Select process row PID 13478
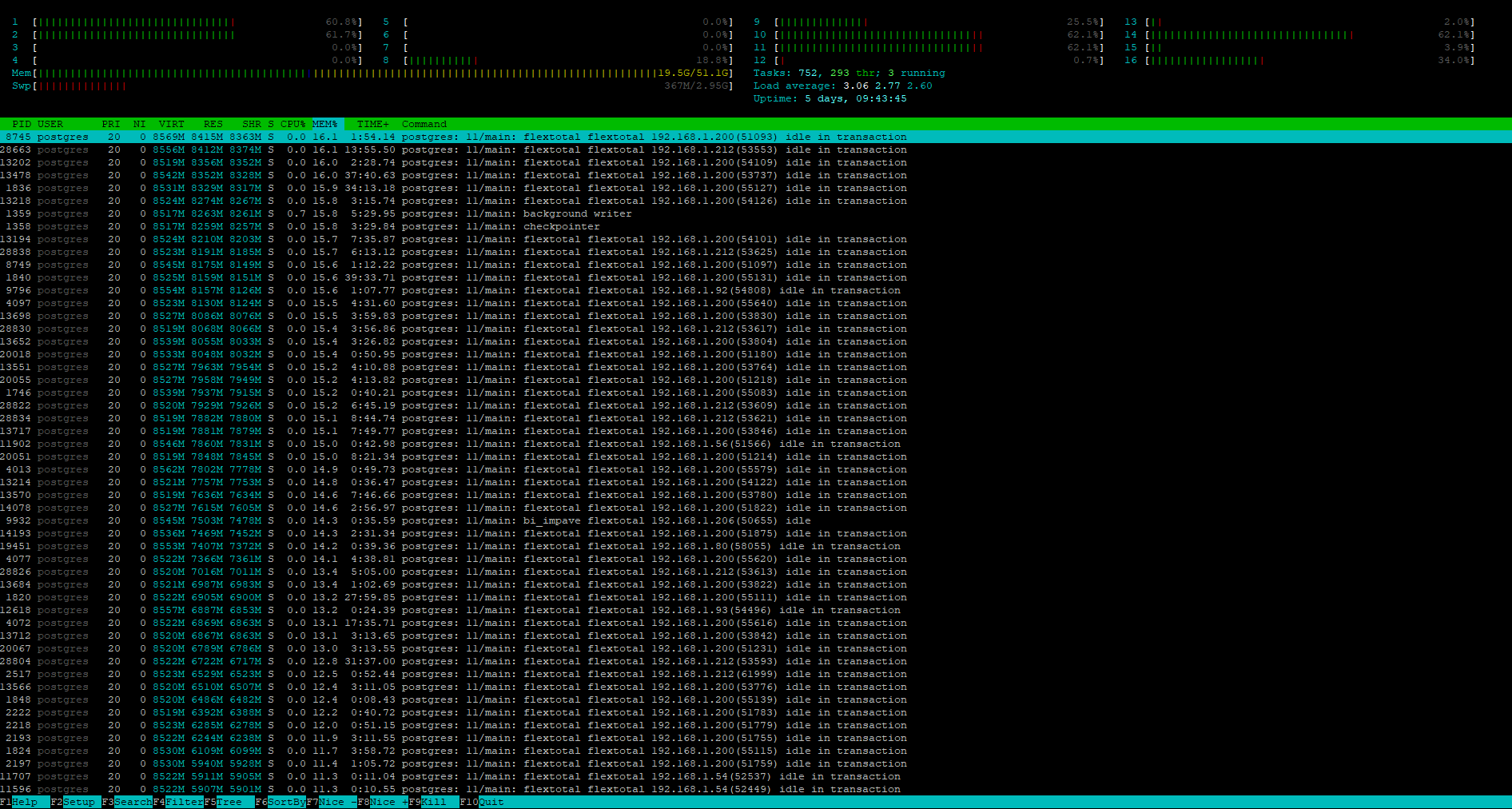 click(756, 175)
